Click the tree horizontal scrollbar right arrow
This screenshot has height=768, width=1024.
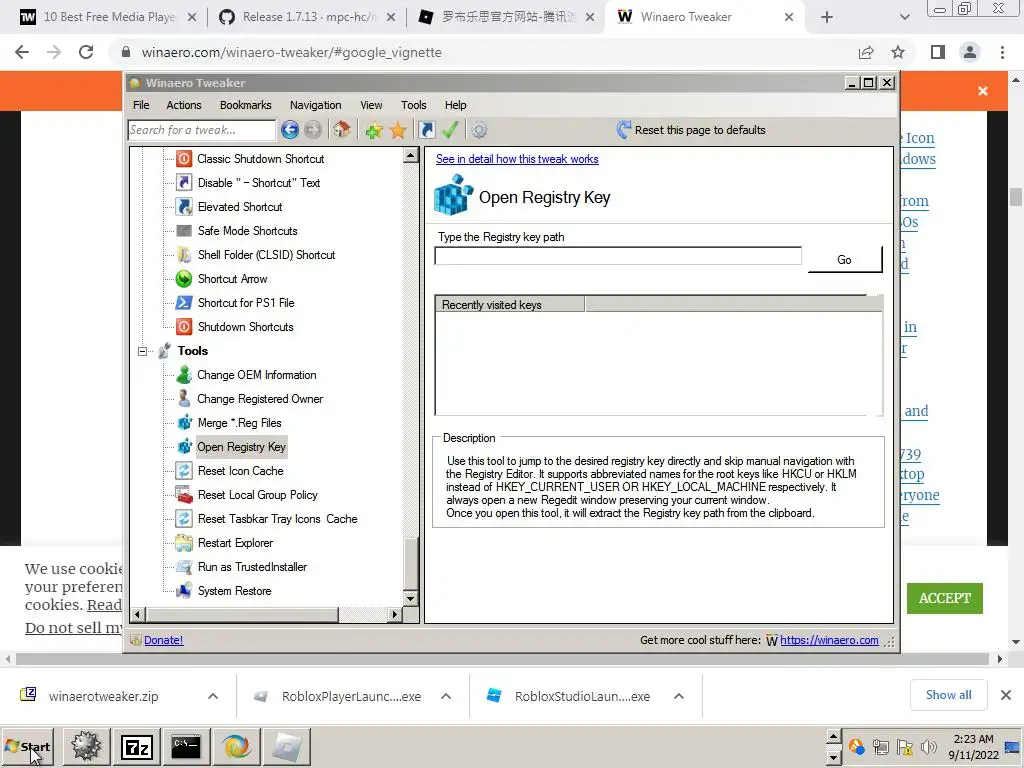394,615
